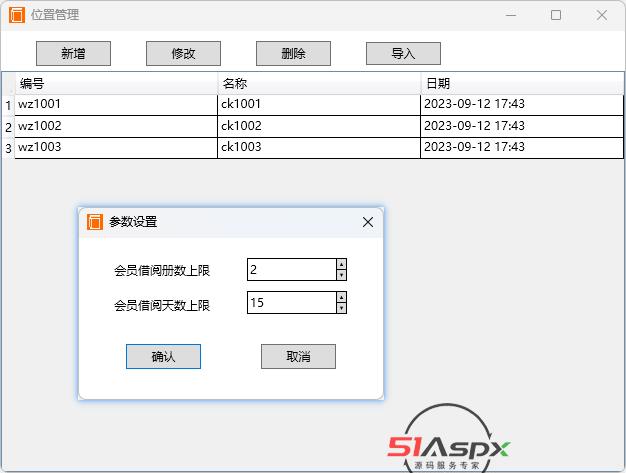Select the wz1003 cell
The image size is (626, 473).
116,148
